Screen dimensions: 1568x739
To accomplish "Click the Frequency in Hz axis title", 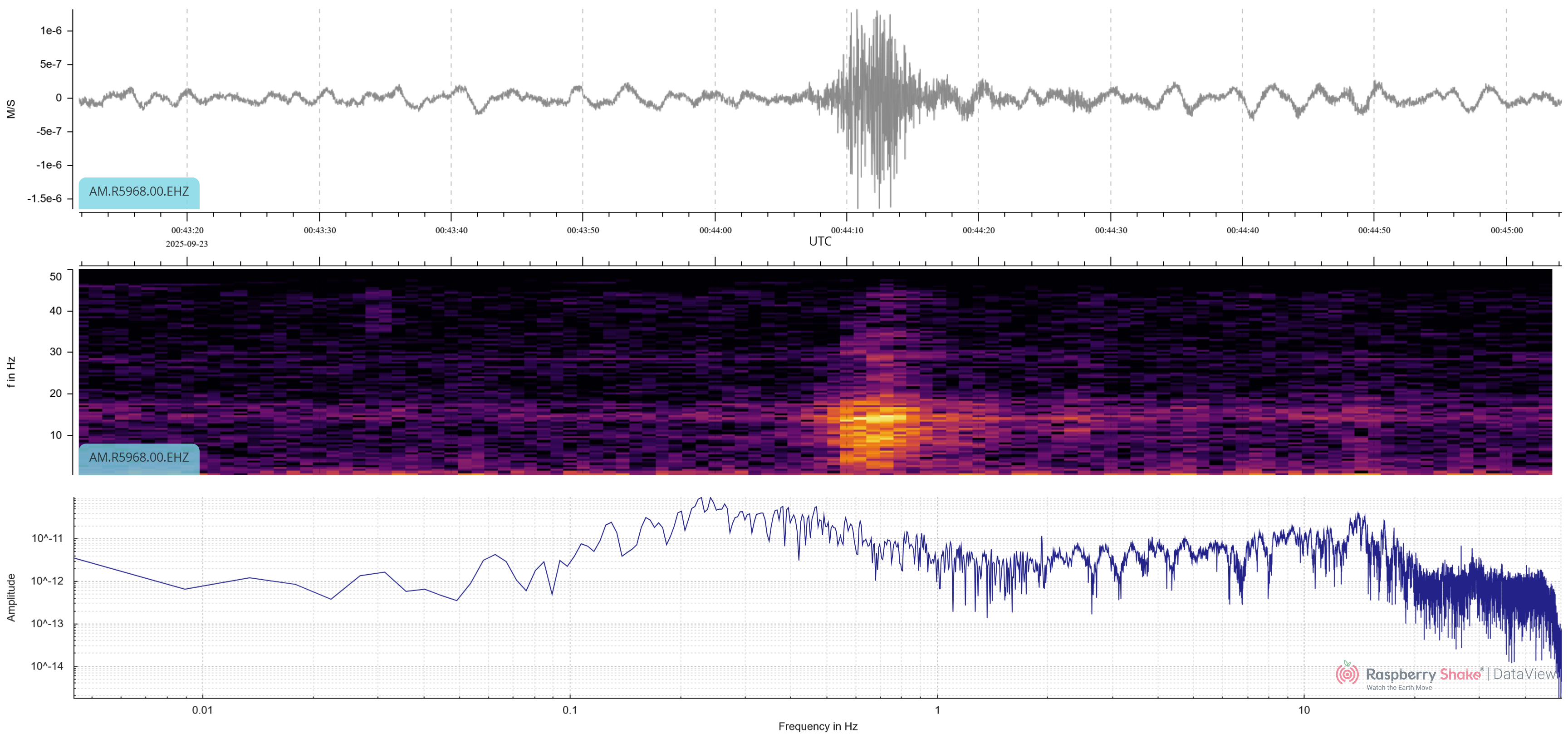I will pos(818,726).
